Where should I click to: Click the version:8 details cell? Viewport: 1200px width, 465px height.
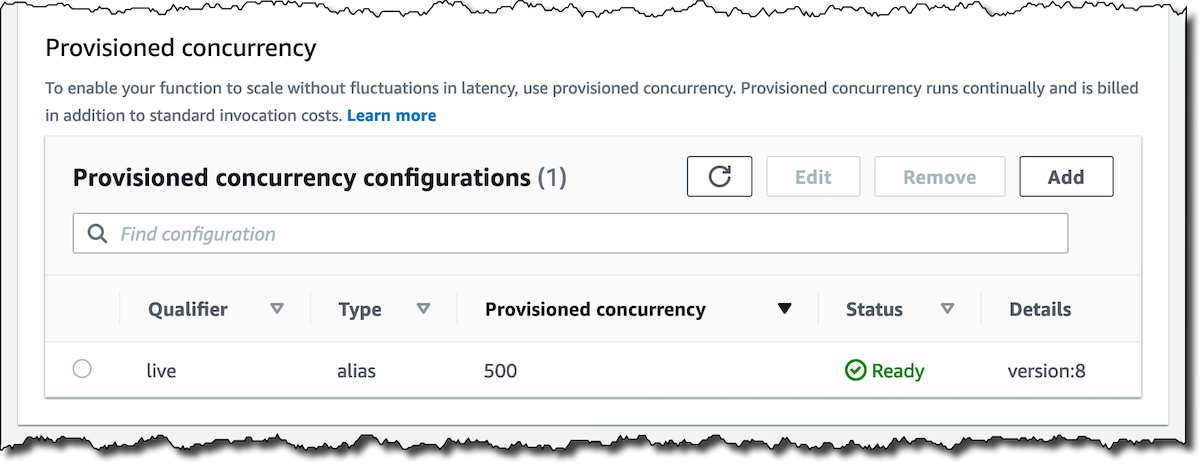click(x=1046, y=371)
